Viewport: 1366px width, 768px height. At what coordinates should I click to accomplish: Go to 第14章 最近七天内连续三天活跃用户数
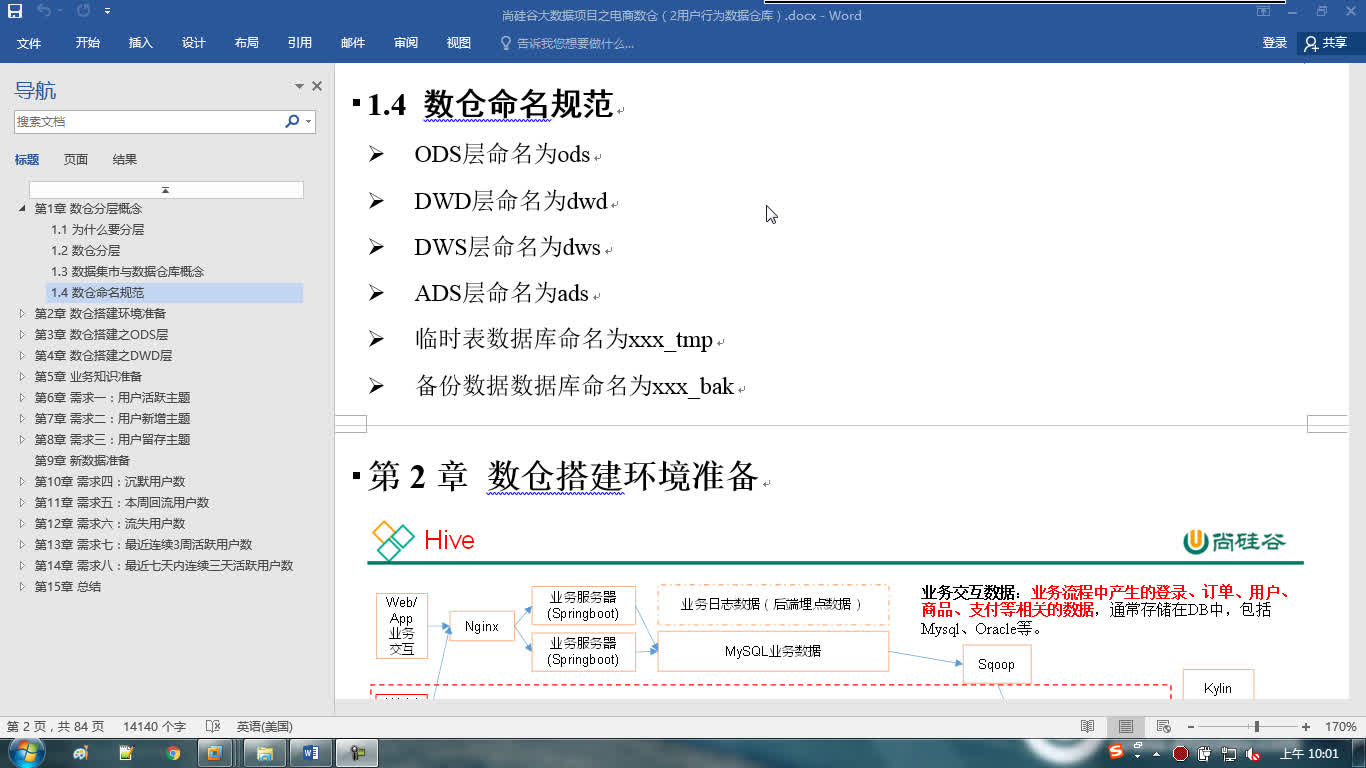tap(164, 565)
